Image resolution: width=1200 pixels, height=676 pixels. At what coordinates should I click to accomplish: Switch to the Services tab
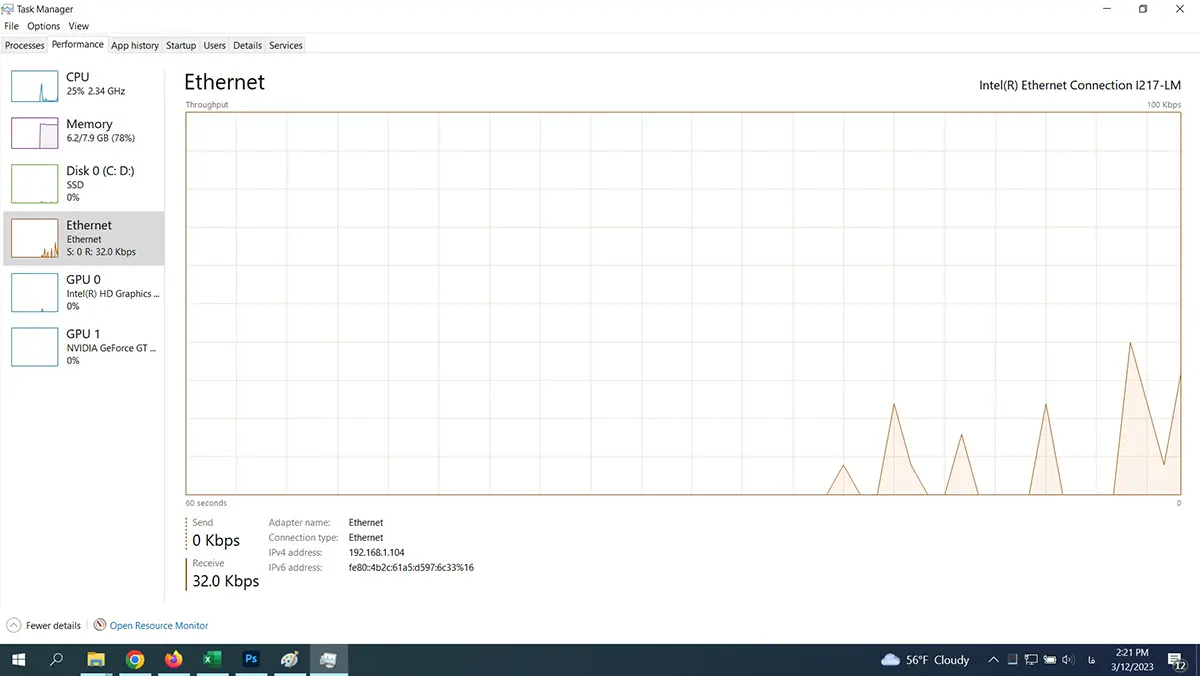286,45
